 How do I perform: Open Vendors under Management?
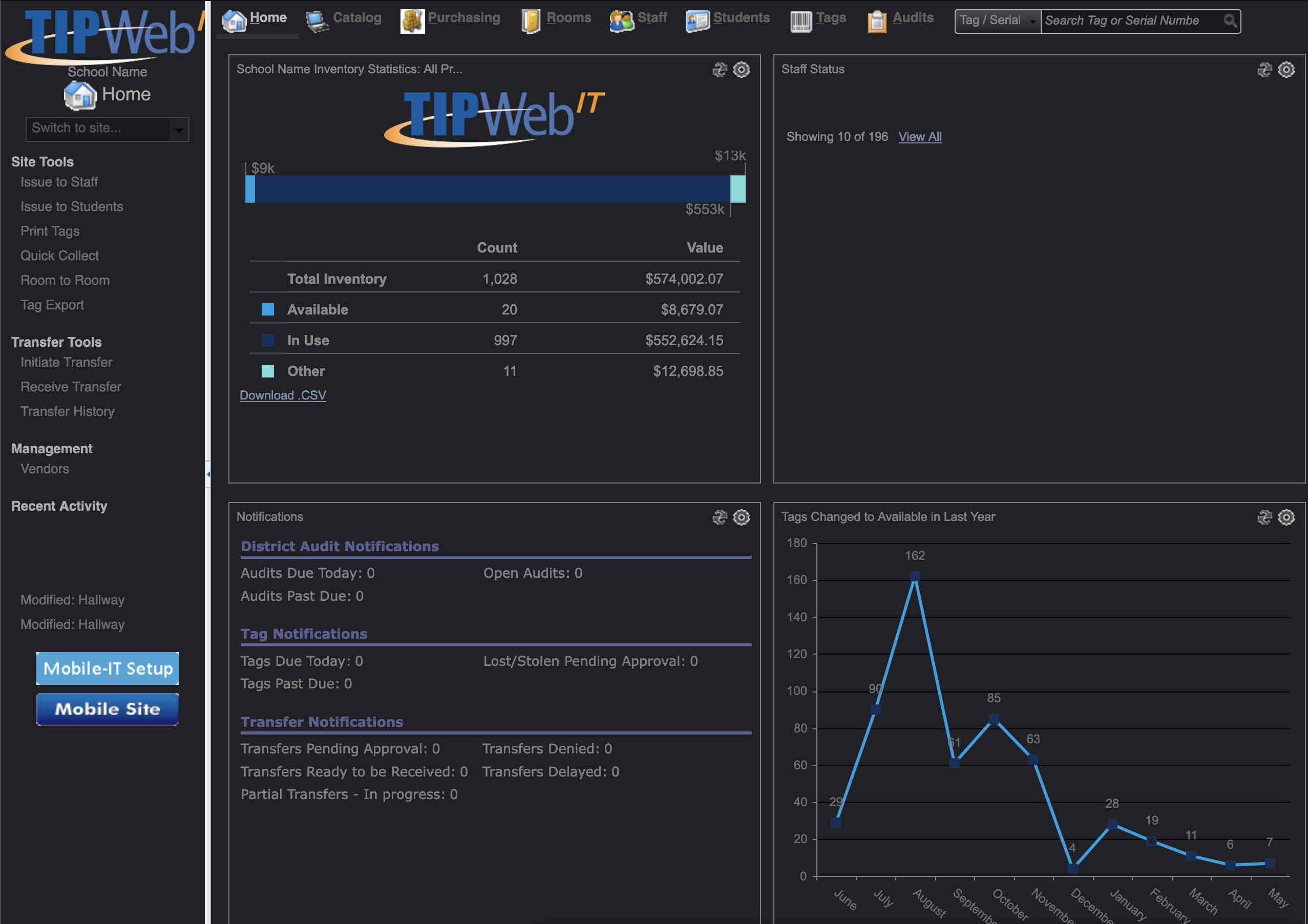(45, 469)
